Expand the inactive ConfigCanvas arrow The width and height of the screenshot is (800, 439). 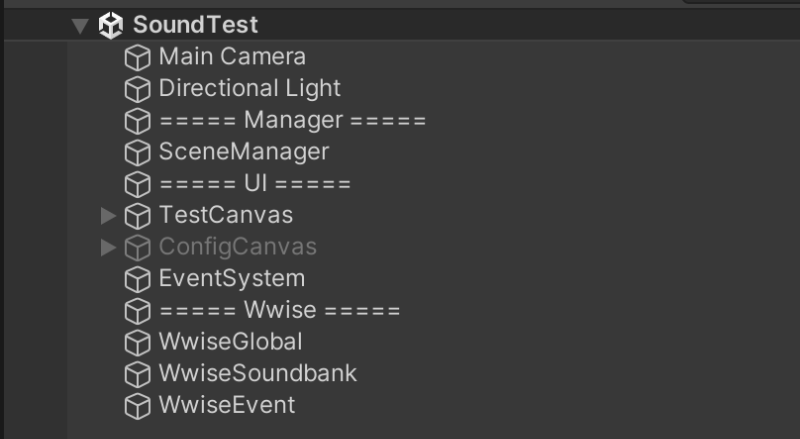coord(109,247)
